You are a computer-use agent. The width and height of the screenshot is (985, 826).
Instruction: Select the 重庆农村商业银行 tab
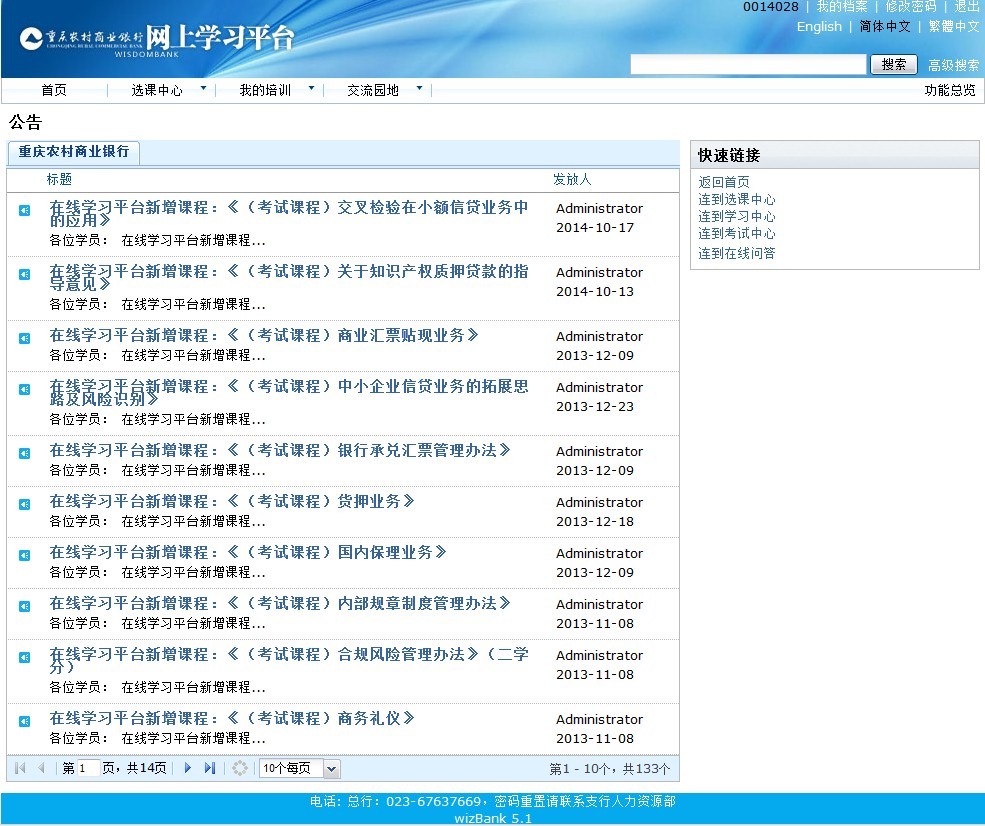73,151
